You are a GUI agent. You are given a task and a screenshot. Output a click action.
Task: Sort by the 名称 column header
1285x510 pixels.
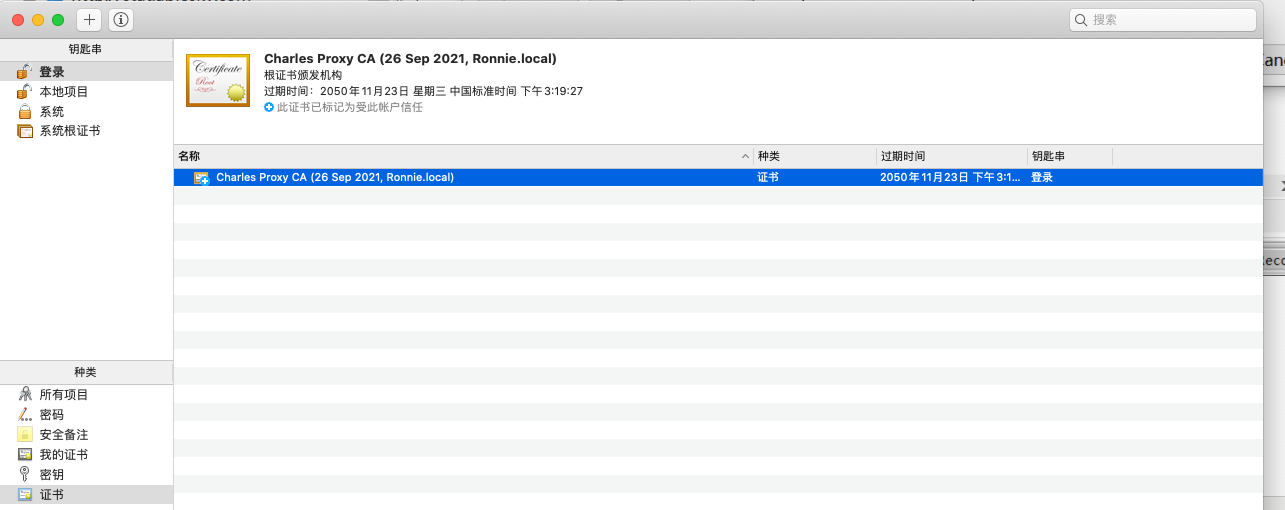[x=464, y=156]
